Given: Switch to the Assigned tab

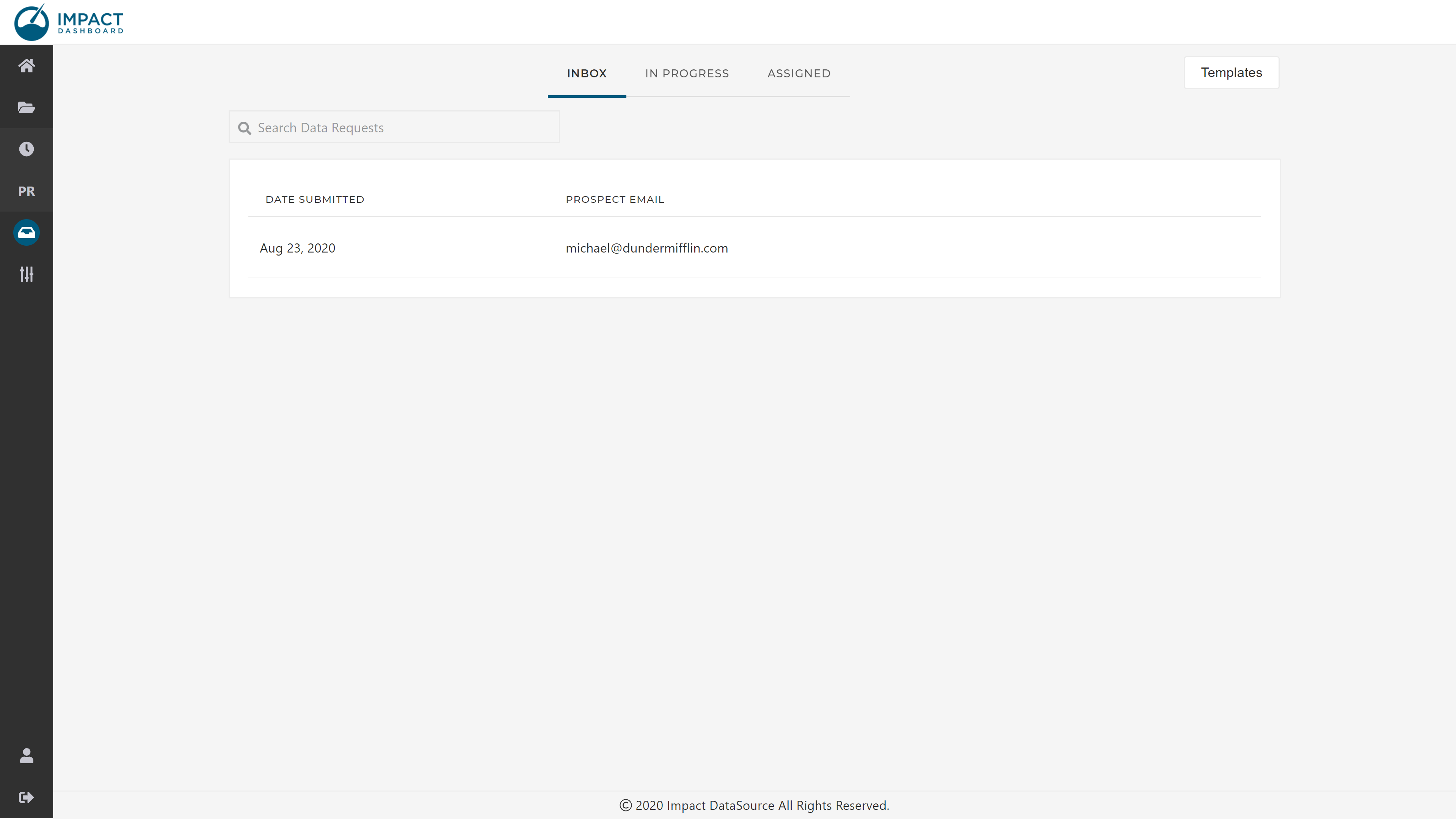Looking at the screenshot, I should click(x=799, y=74).
